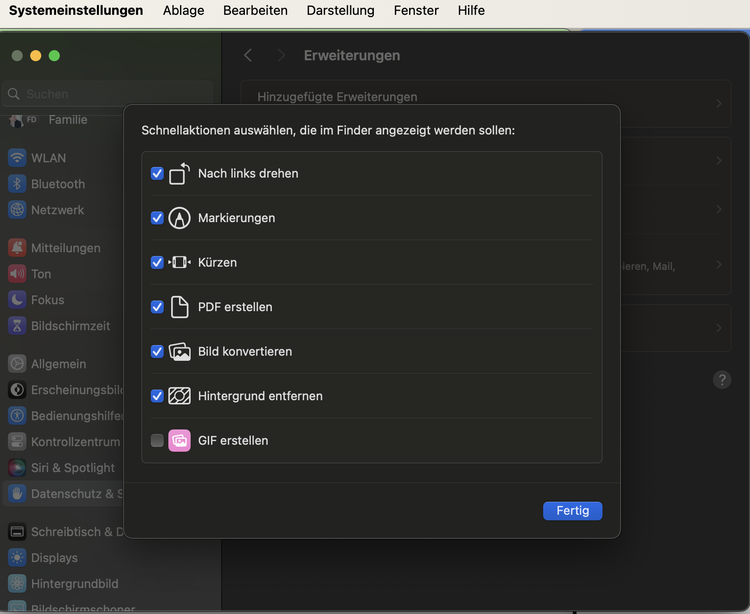This screenshot has width=750, height=614.
Task: Confirm with the Fertig button
Action: point(573,511)
